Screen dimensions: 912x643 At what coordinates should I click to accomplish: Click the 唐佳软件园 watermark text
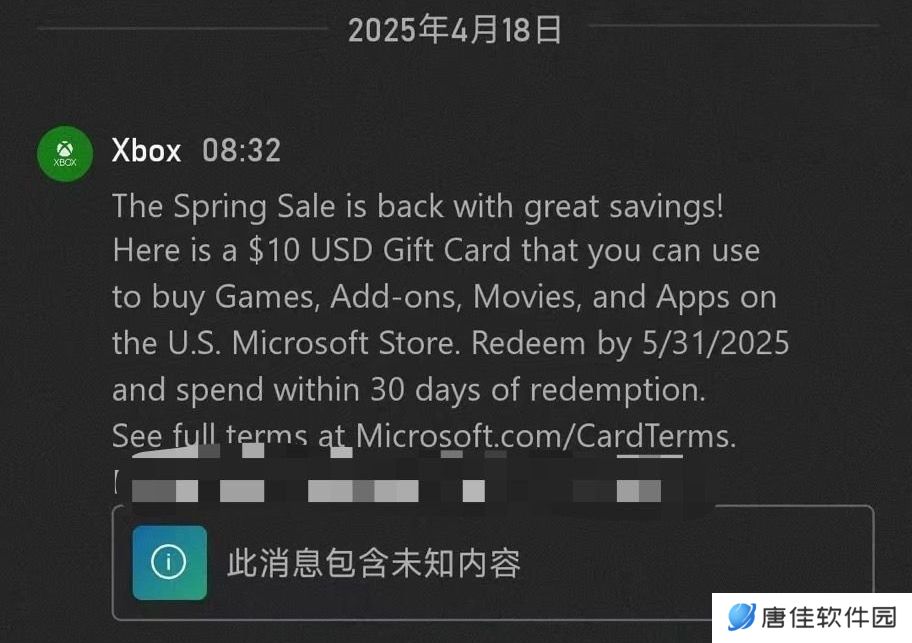point(828,617)
